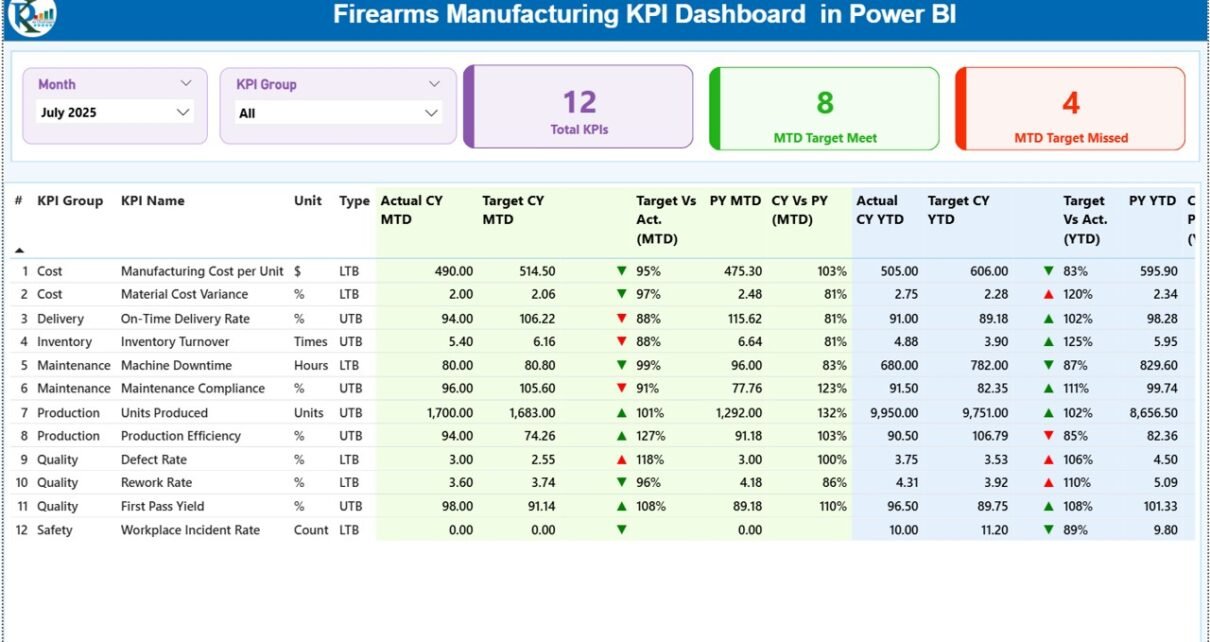Click red down arrow for On-Time Delivery Rate MTD
This screenshot has width=1210, height=642.
click(622, 318)
